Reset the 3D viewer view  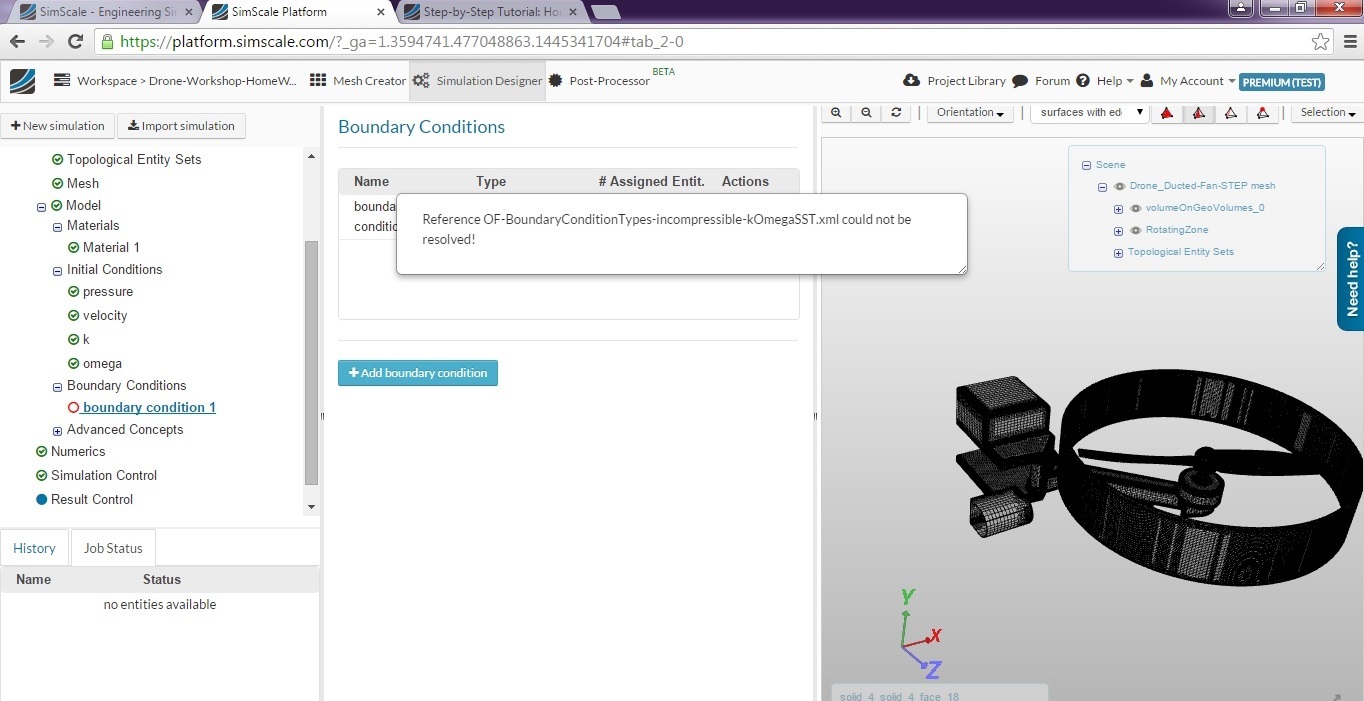point(896,113)
